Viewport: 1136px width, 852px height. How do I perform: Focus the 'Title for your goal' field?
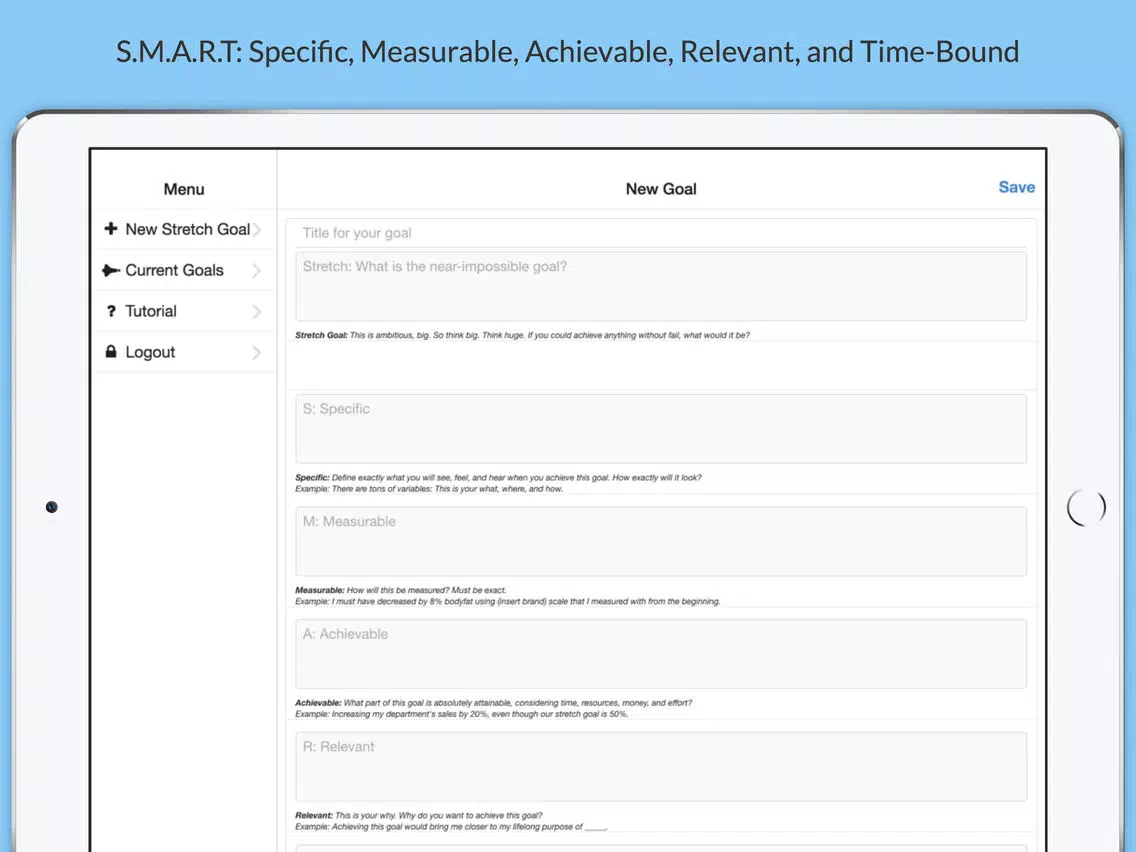click(x=661, y=233)
